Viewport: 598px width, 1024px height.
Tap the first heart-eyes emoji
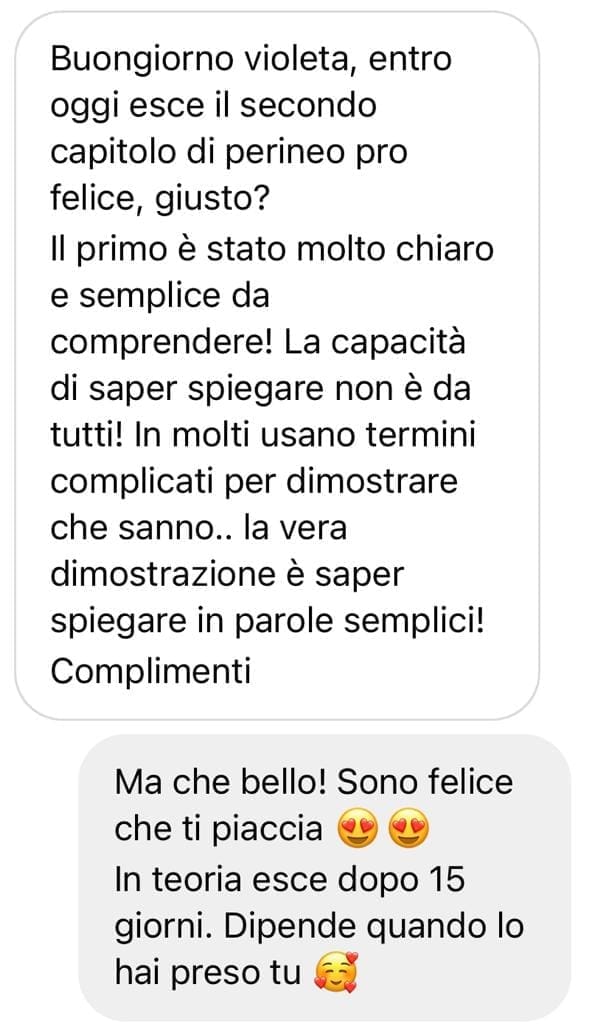pyautogui.click(x=358, y=831)
